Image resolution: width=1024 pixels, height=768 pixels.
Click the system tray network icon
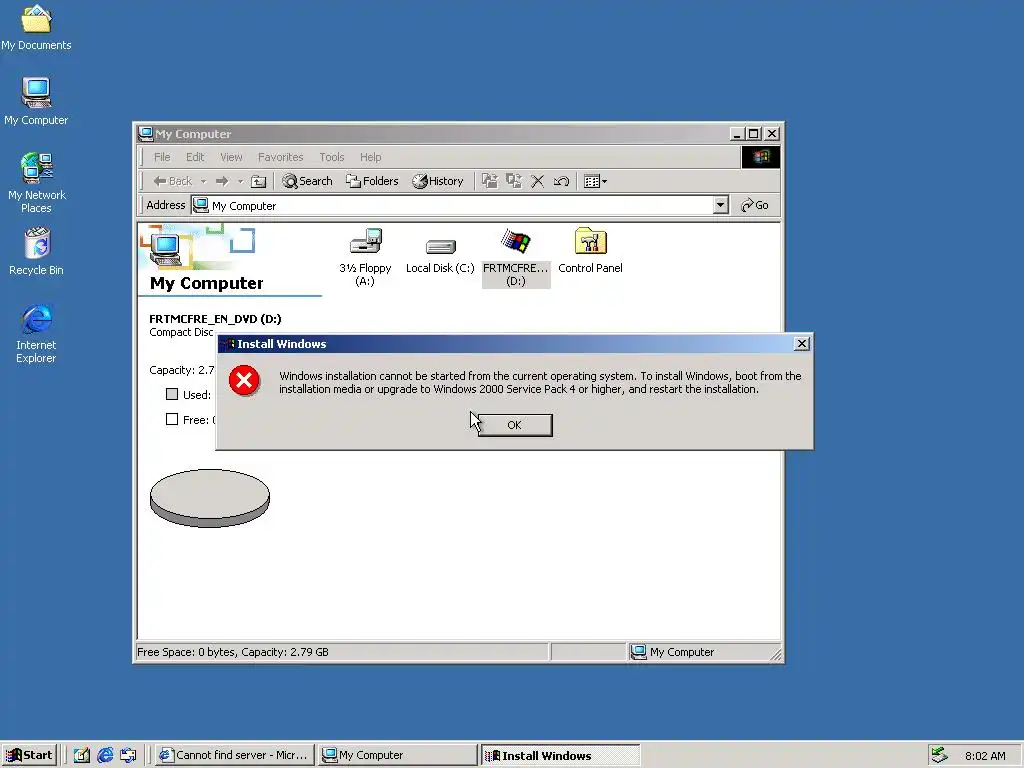point(939,755)
